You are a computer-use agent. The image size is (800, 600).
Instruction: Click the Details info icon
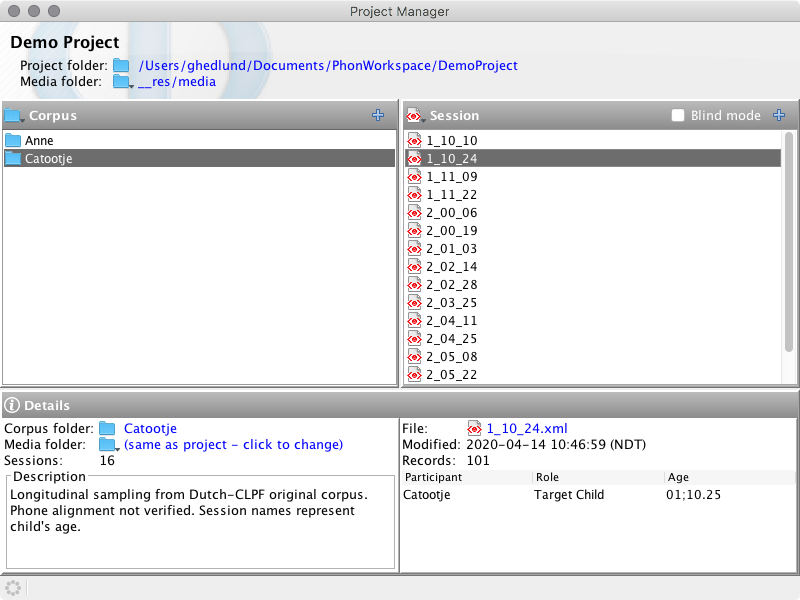pos(12,406)
